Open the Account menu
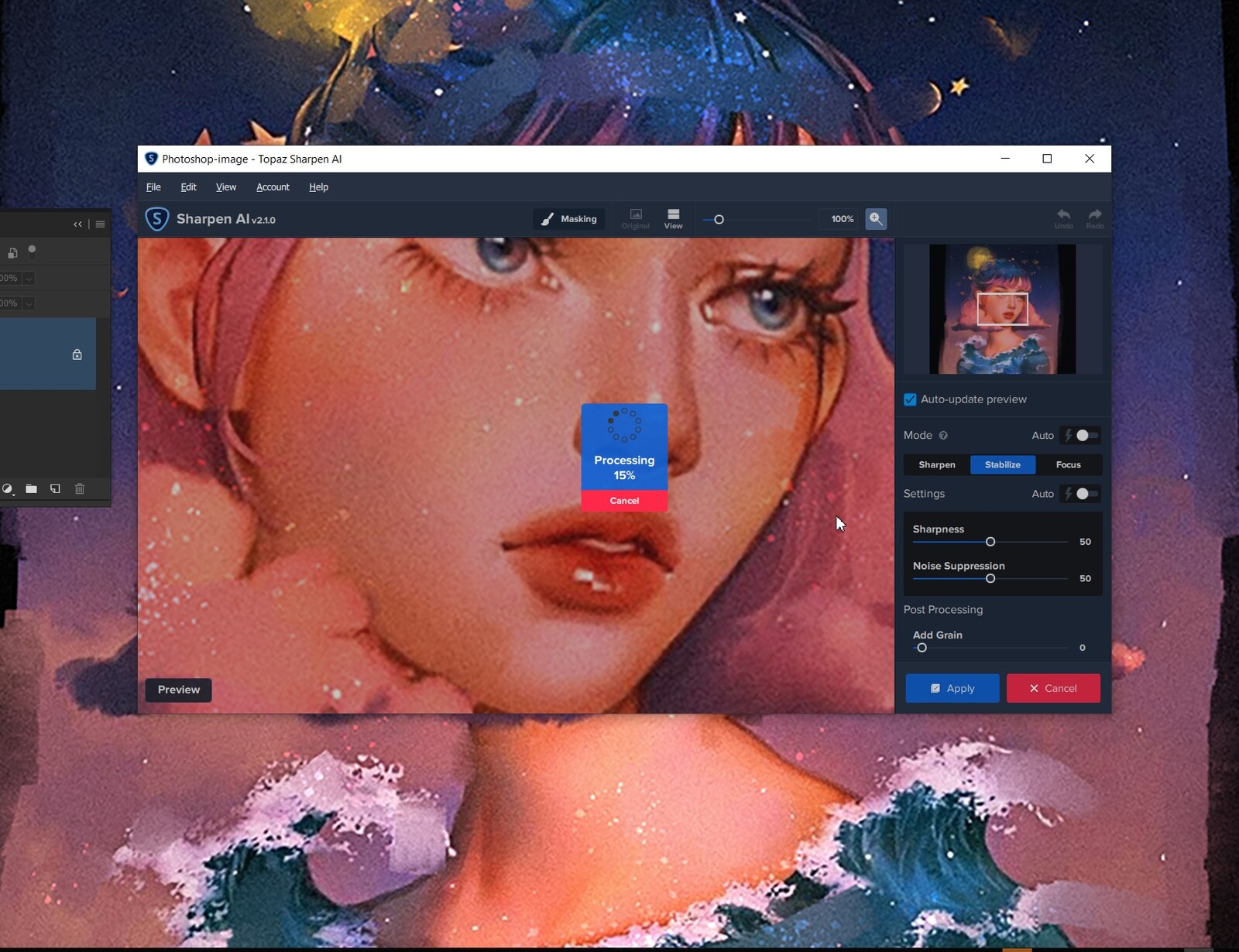Image resolution: width=1239 pixels, height=952 pixels. (273, 187)
